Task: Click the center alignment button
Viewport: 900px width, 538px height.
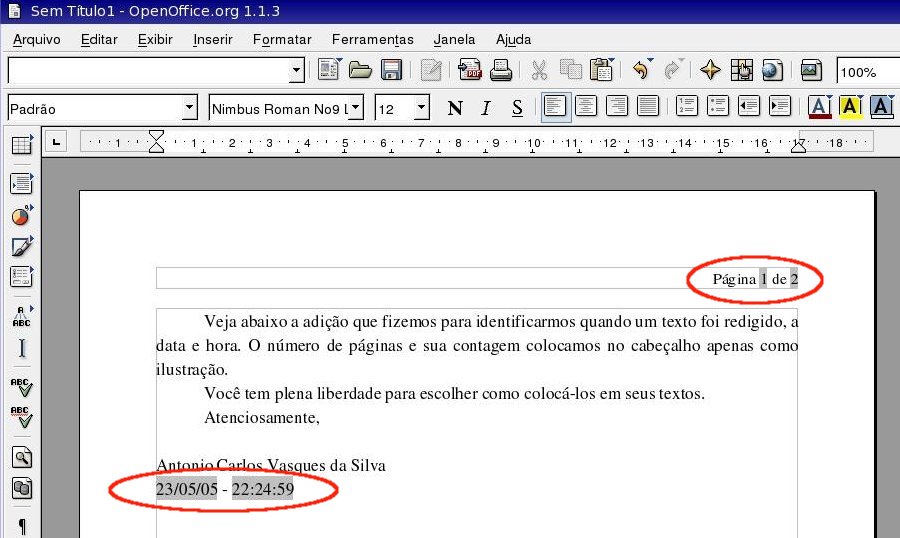Action: point(587,107)
